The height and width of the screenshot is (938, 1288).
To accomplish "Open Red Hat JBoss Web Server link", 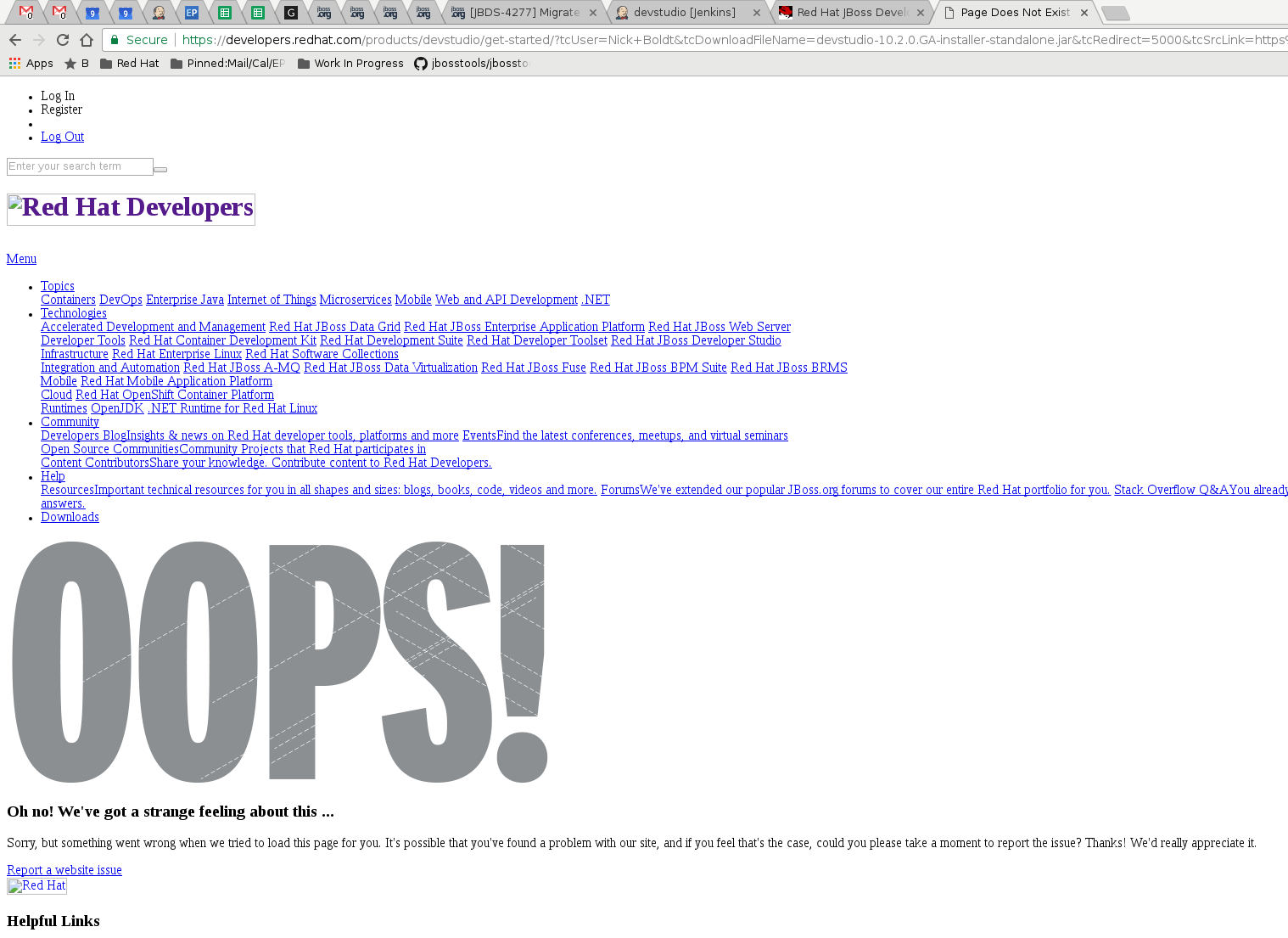I will [720, 327].
